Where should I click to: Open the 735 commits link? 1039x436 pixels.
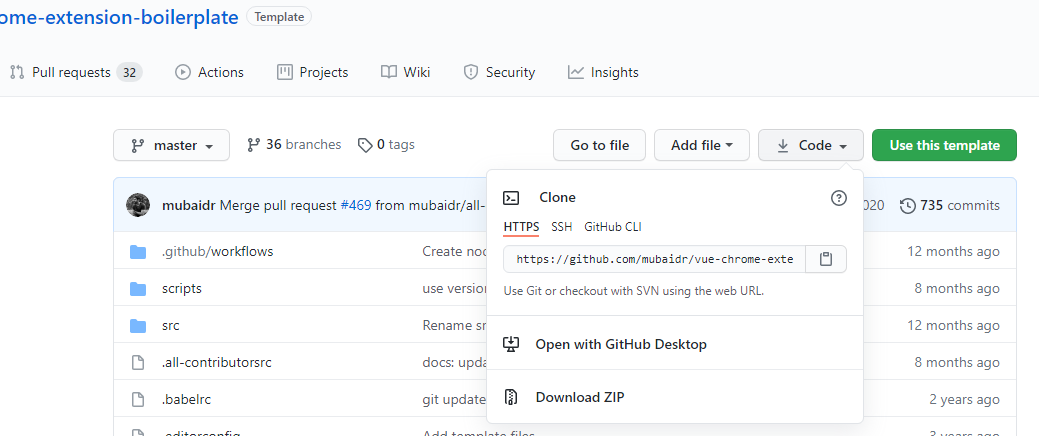click(950, 206)
